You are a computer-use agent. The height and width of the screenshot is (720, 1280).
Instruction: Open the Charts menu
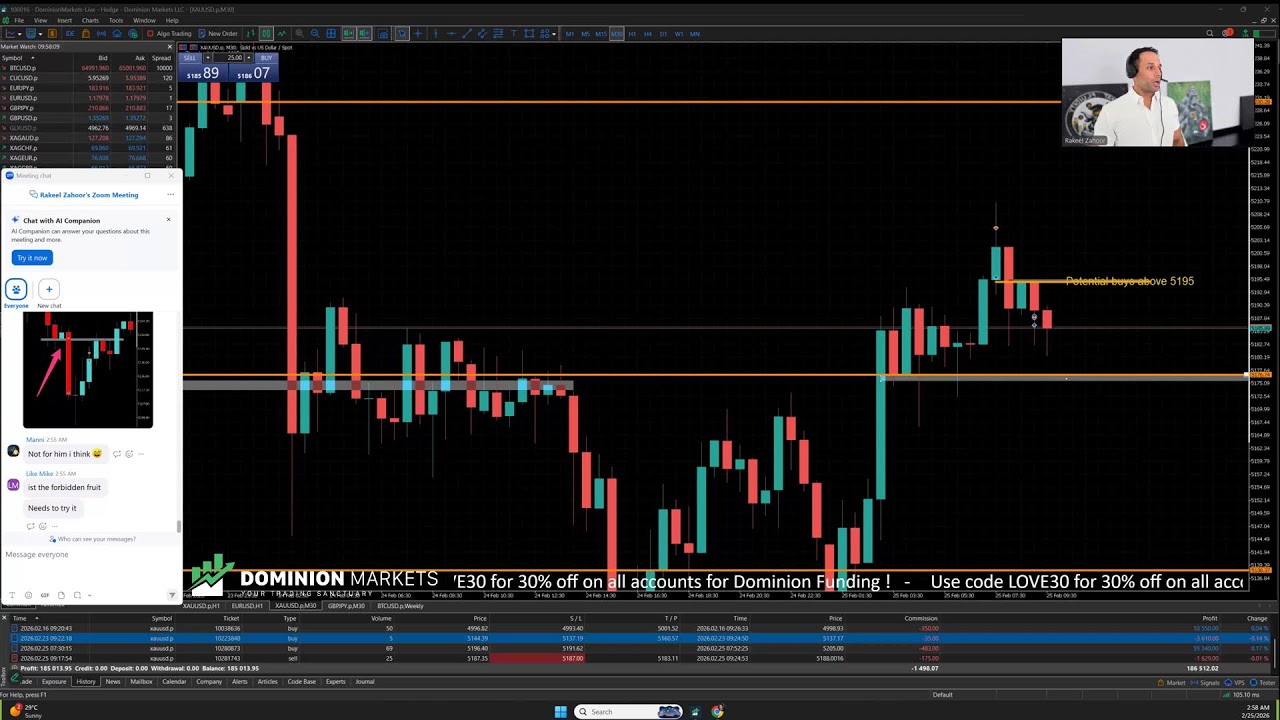click(x=90, y=20)
